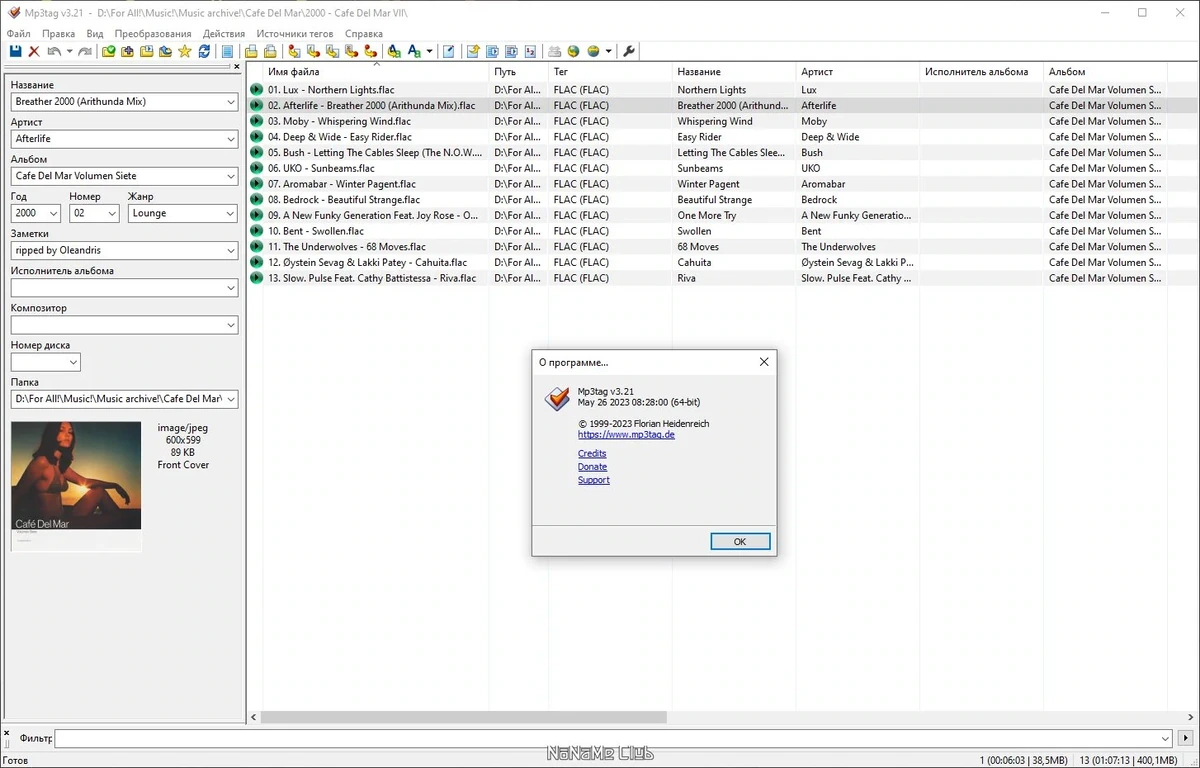Open favorite directories star icon

184,51
